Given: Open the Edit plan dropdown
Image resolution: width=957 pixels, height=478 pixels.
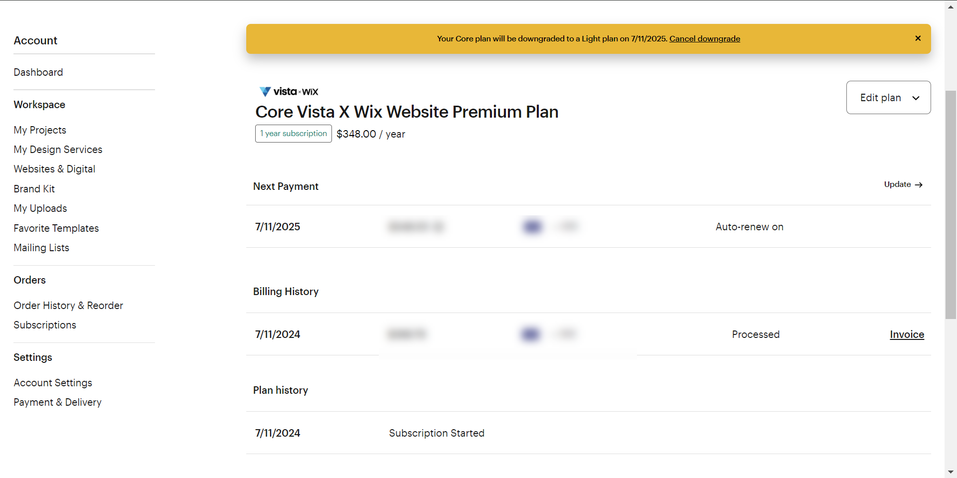Looking at the screenshot, I should [x=888, y=98].
